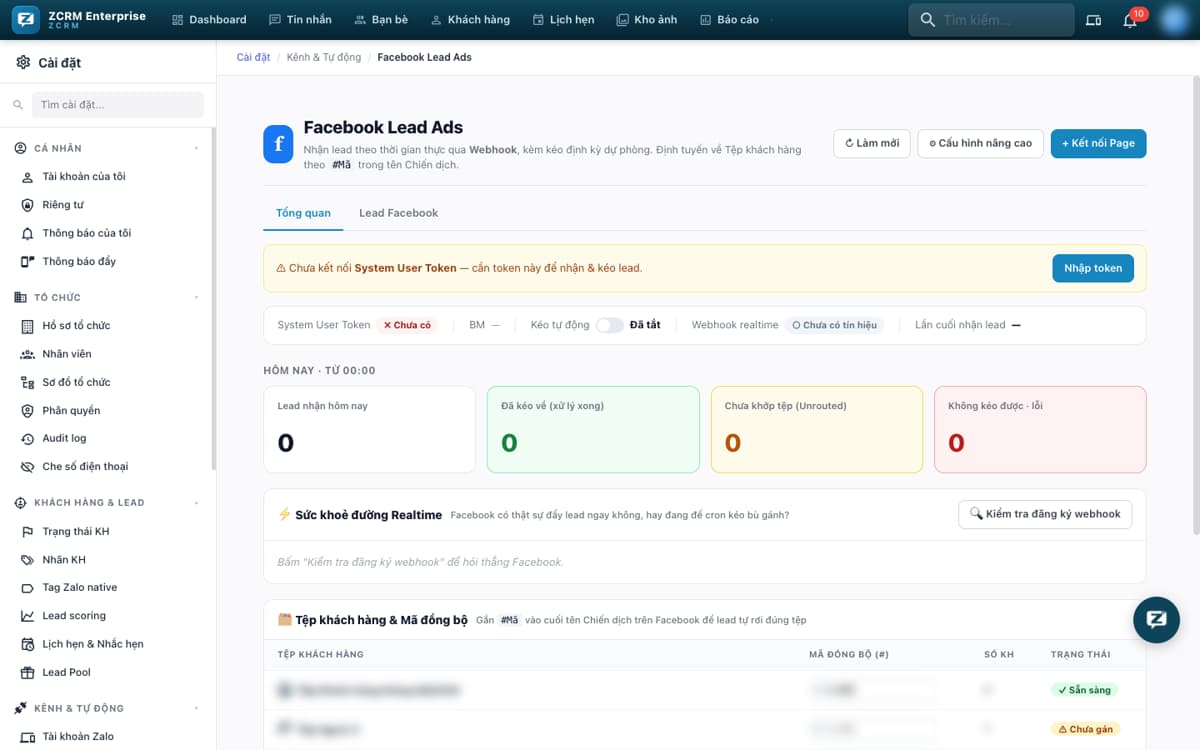Click Kết nối Page button
Viewport: 1200px width, 750px height.
pos(1098,143)
